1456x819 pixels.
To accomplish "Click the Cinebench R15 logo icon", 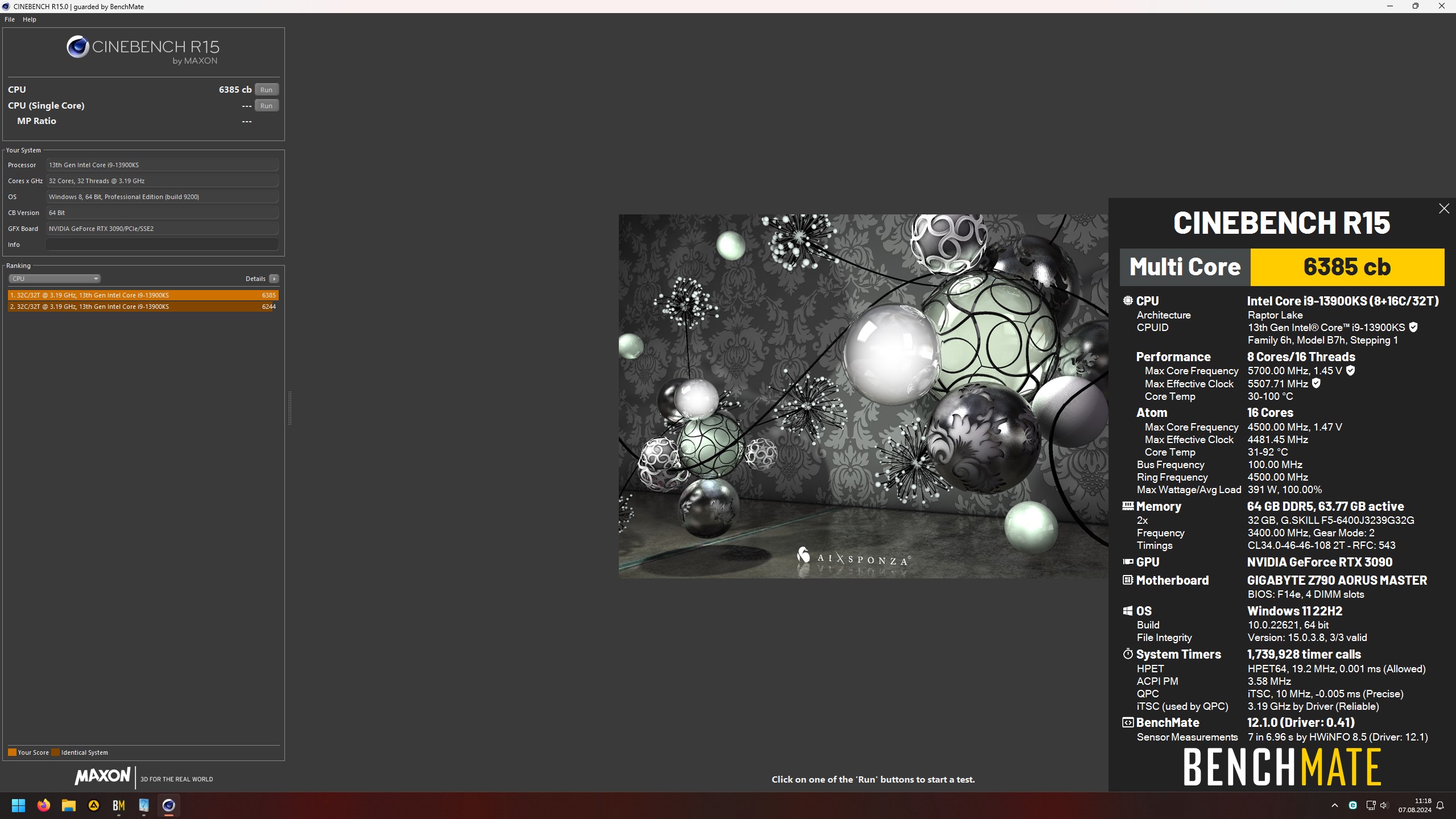I will (78, 47).
